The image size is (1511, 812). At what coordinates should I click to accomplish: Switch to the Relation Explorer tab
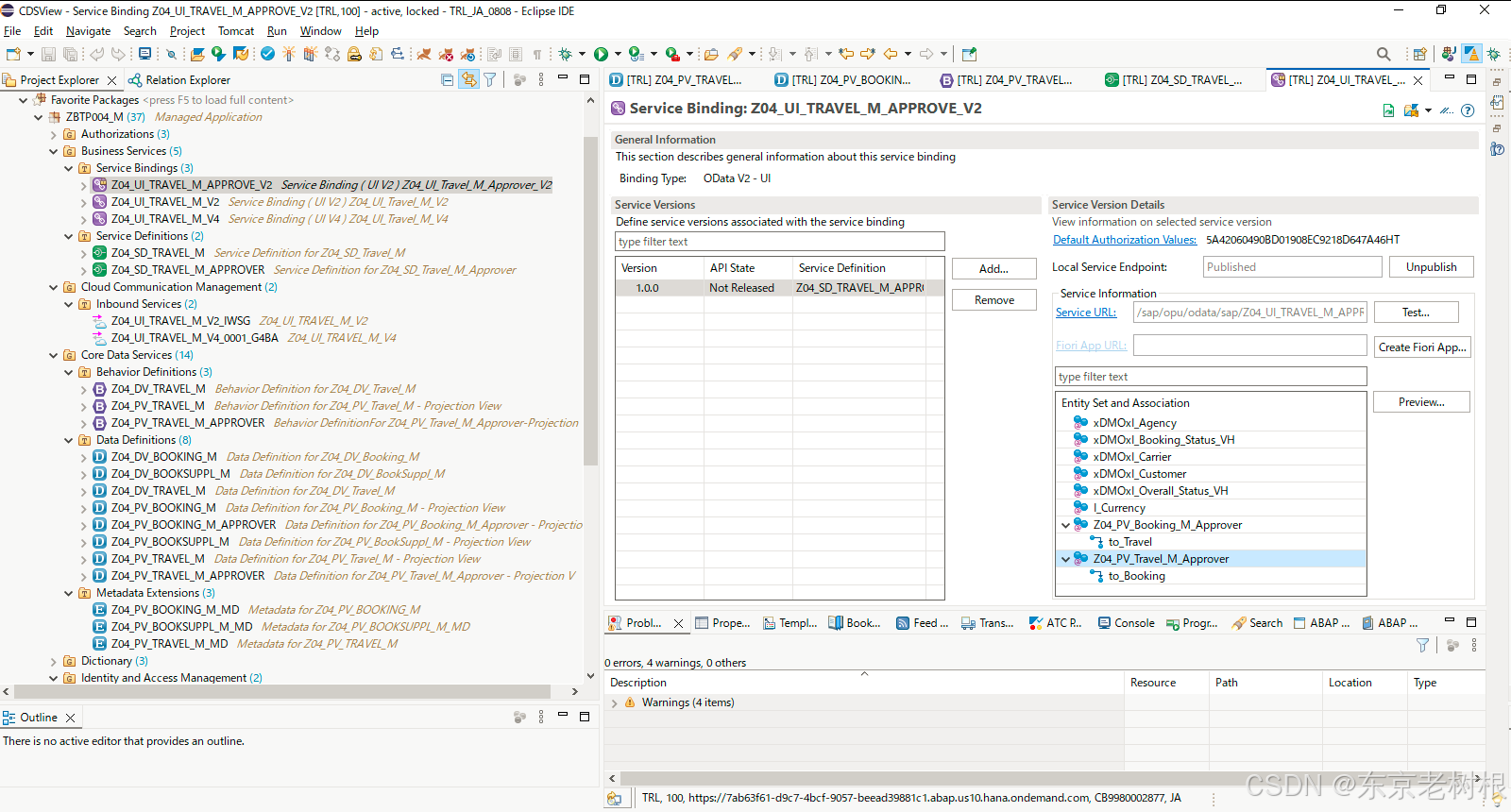coord(179,80)
